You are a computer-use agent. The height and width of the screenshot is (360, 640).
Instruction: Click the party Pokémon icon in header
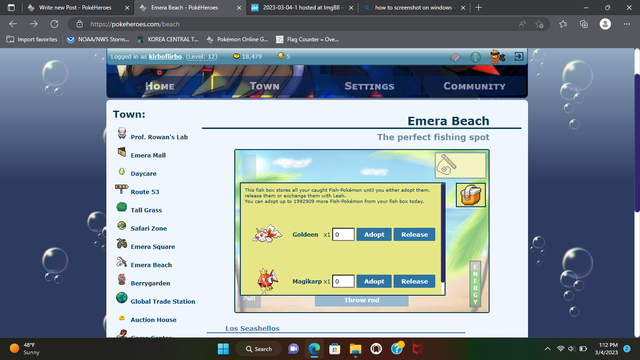pyautogui.click(x=497, y=57)
